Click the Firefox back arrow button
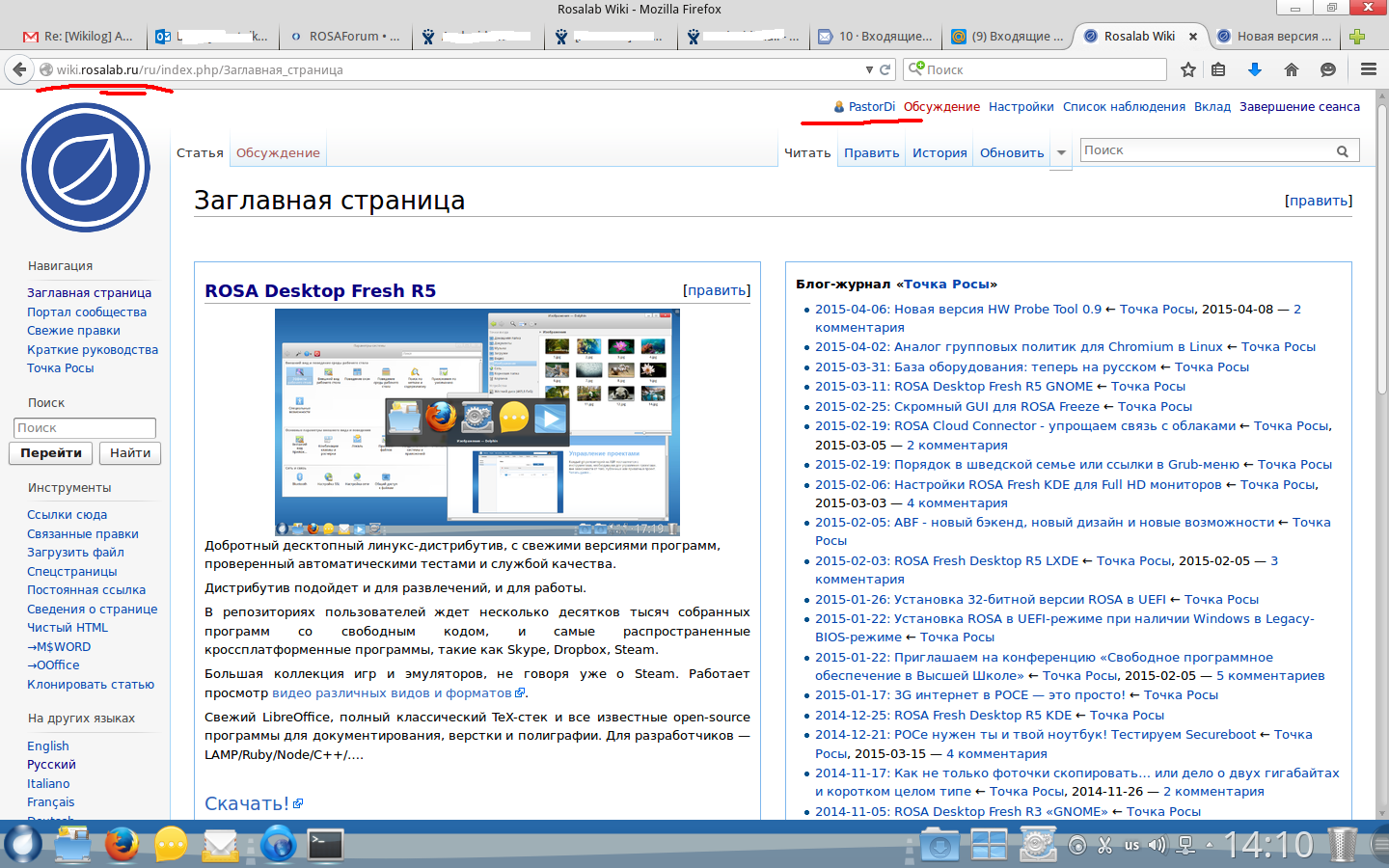This screenshot has width=1389, height=868. tap(19, 69)
